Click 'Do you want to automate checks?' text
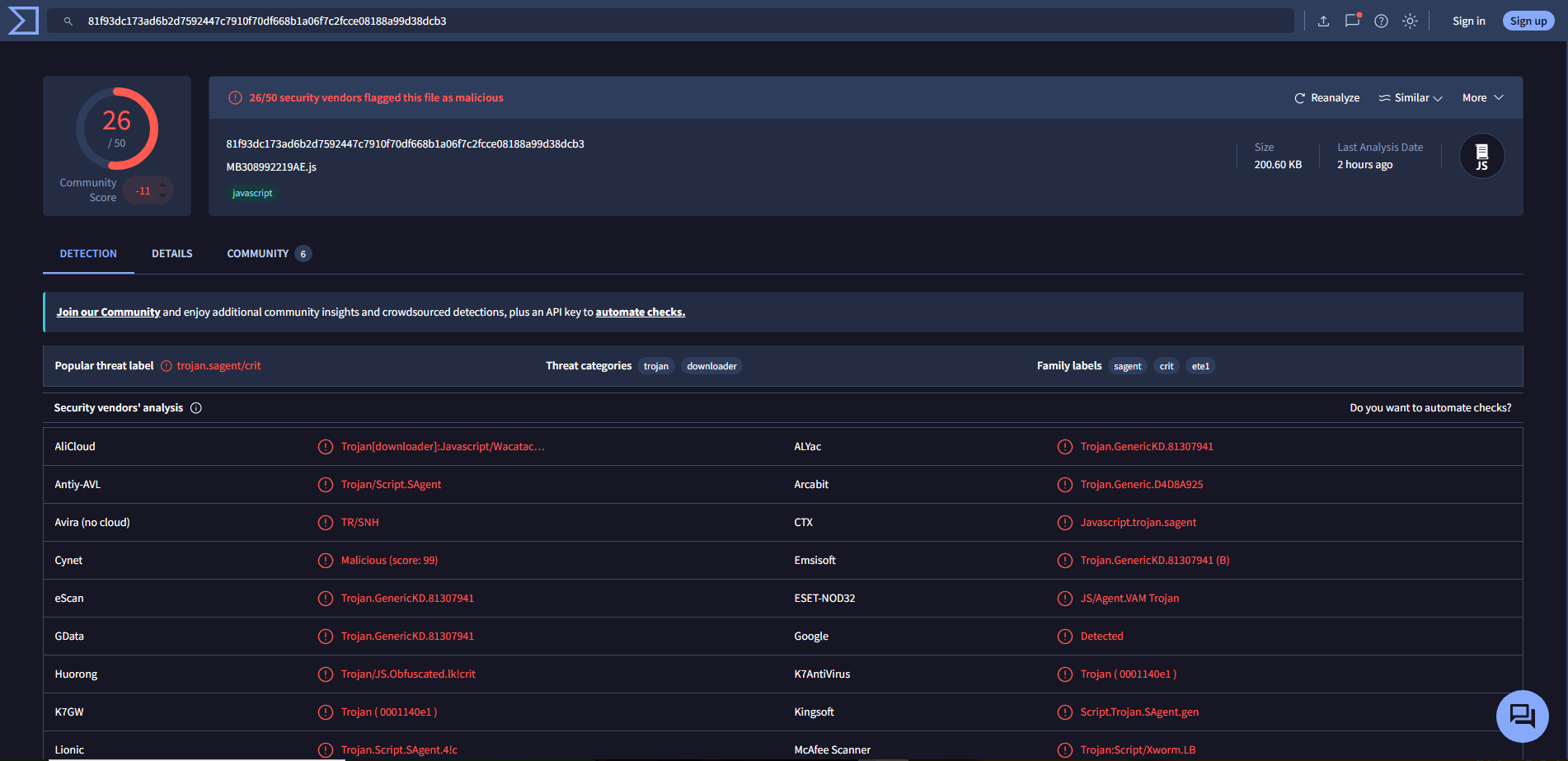The width and height of the screenshot is (1568, 761). [1430, 408]
